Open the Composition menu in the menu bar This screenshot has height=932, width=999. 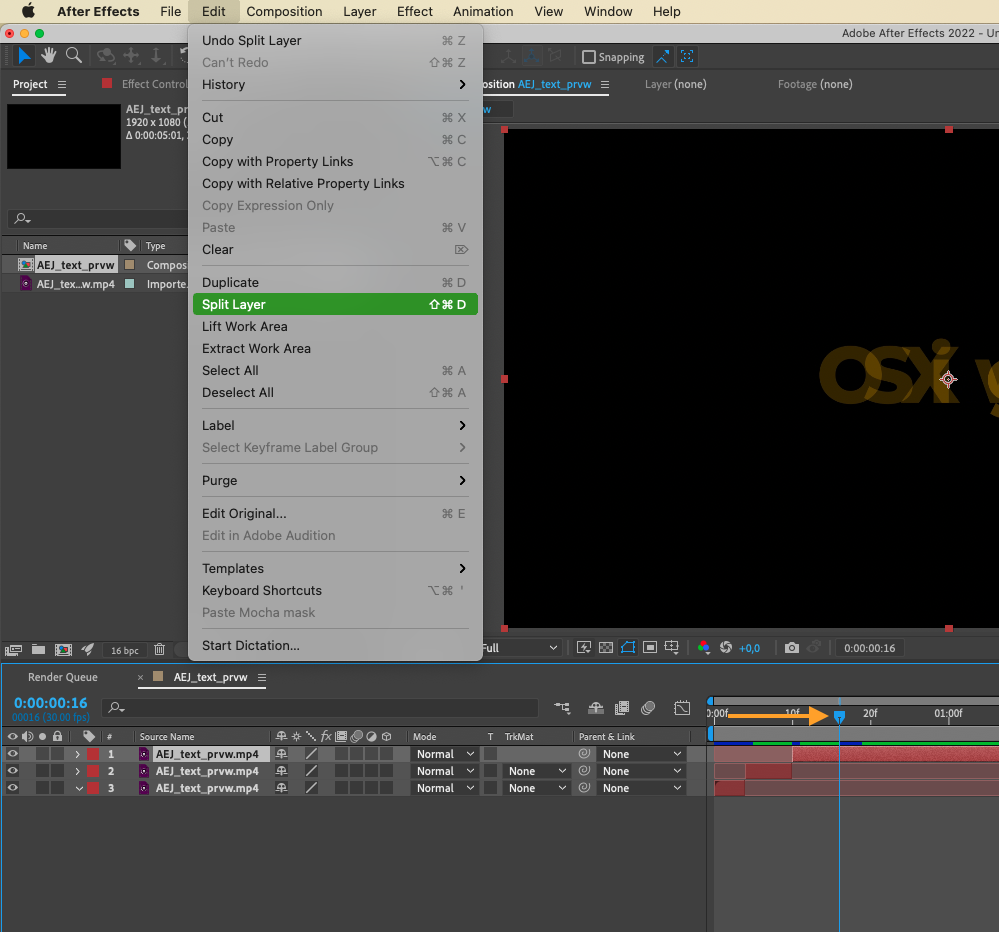click(284, 12)
